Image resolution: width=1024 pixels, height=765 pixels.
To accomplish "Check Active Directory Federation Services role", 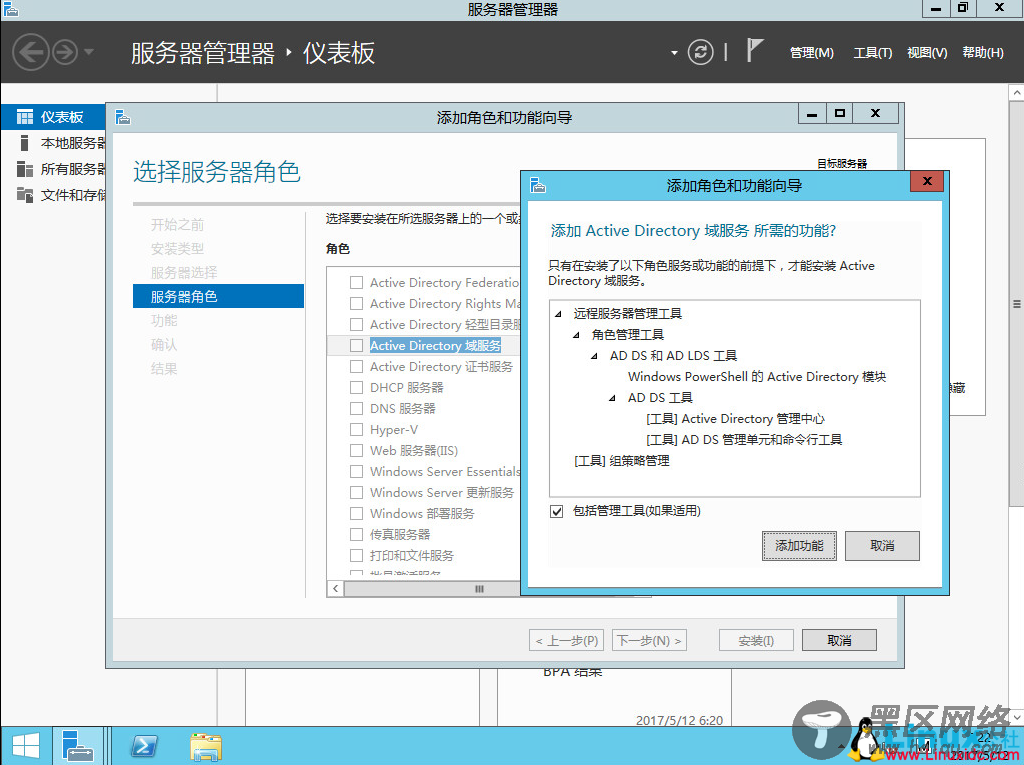I will pos(356,282).
